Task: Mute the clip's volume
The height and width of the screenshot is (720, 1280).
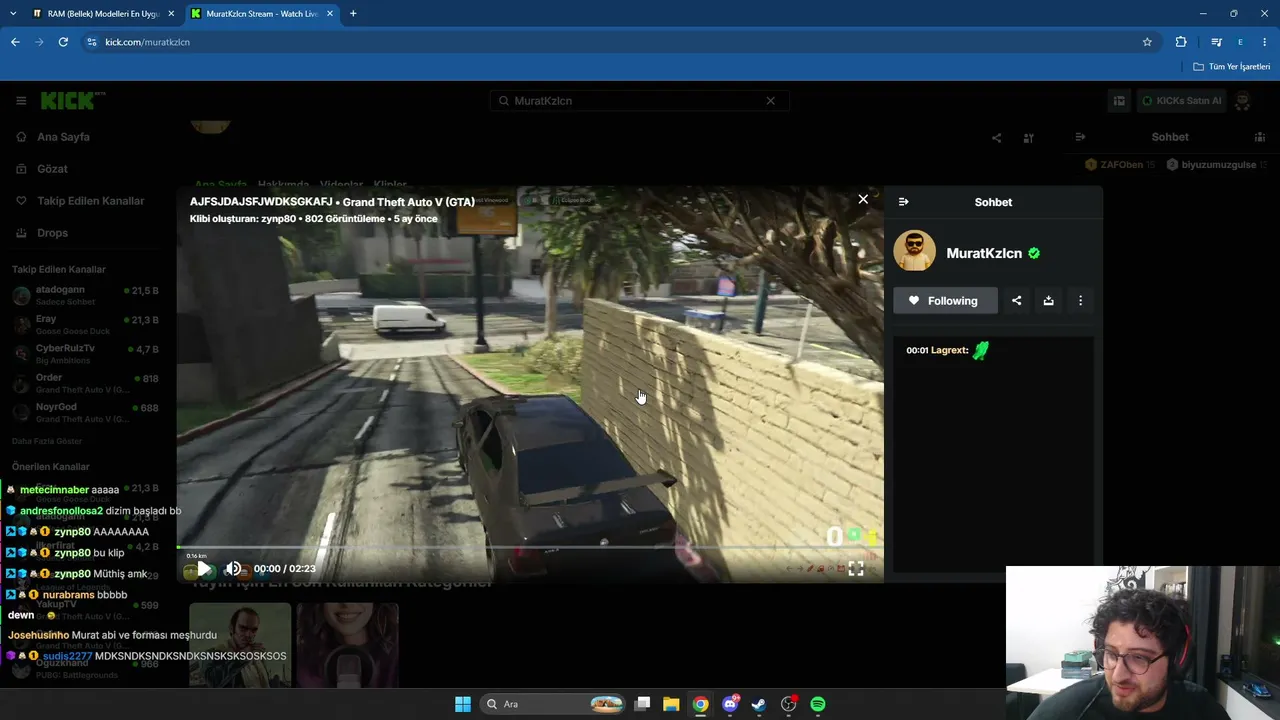Action: (x=233, y=568)
